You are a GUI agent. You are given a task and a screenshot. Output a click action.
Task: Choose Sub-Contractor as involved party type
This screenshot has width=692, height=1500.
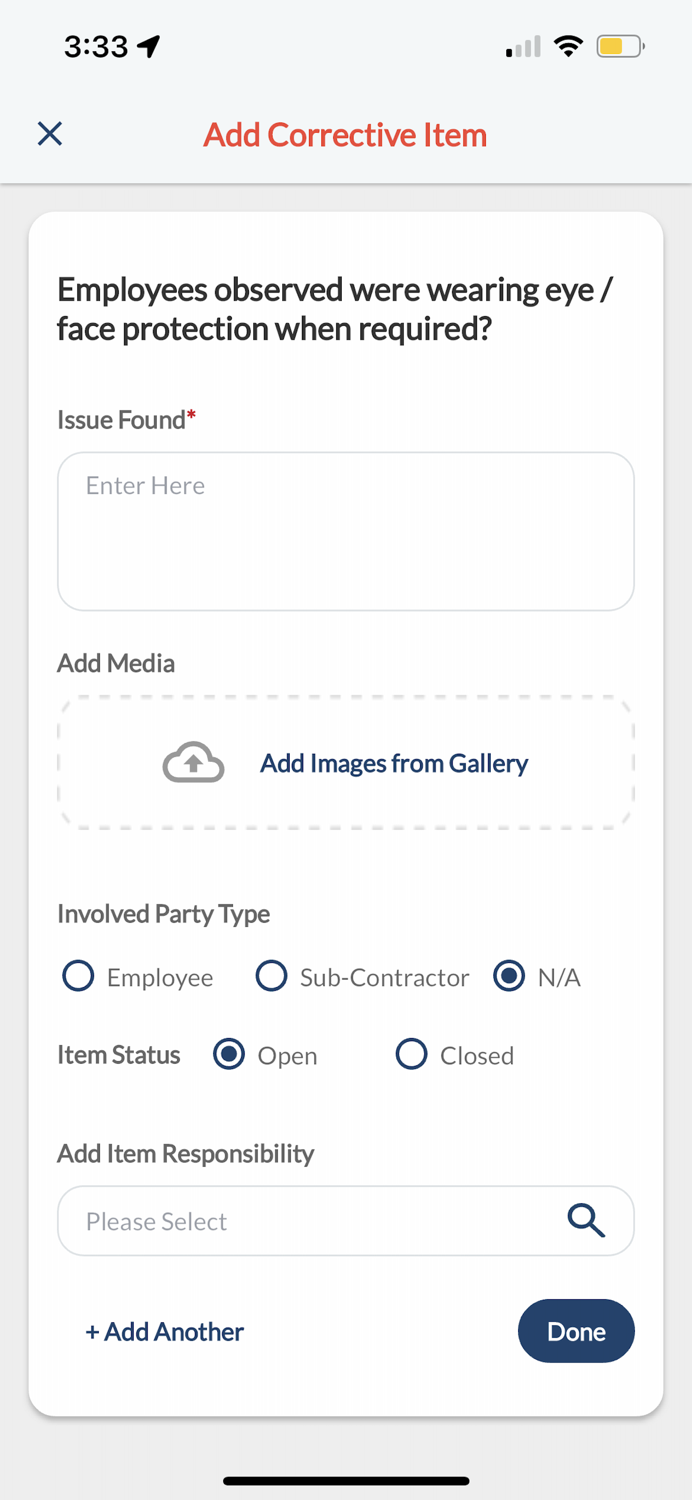point(271,976)
